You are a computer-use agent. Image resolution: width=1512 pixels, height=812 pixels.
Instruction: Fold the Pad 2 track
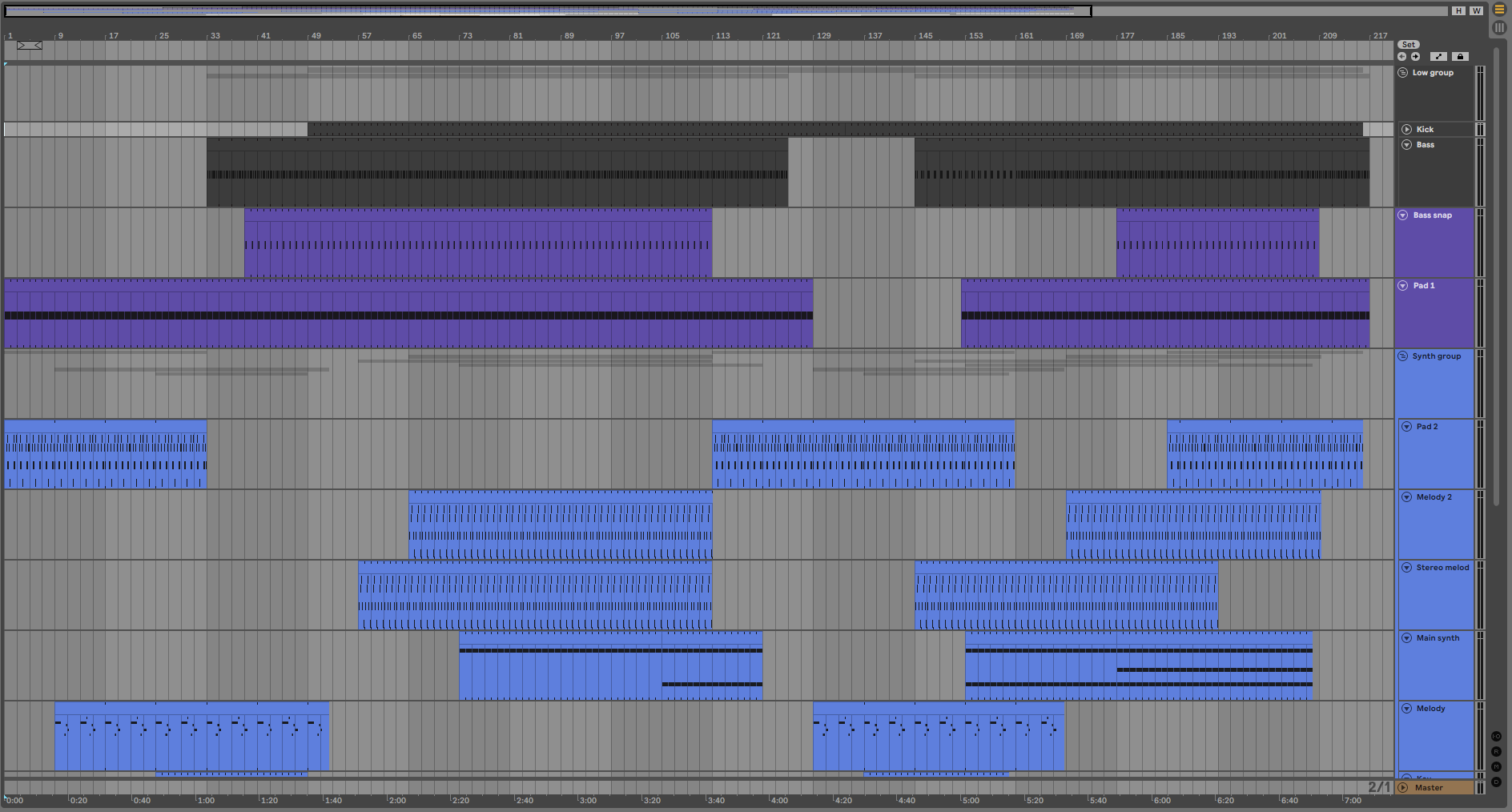1407,427
